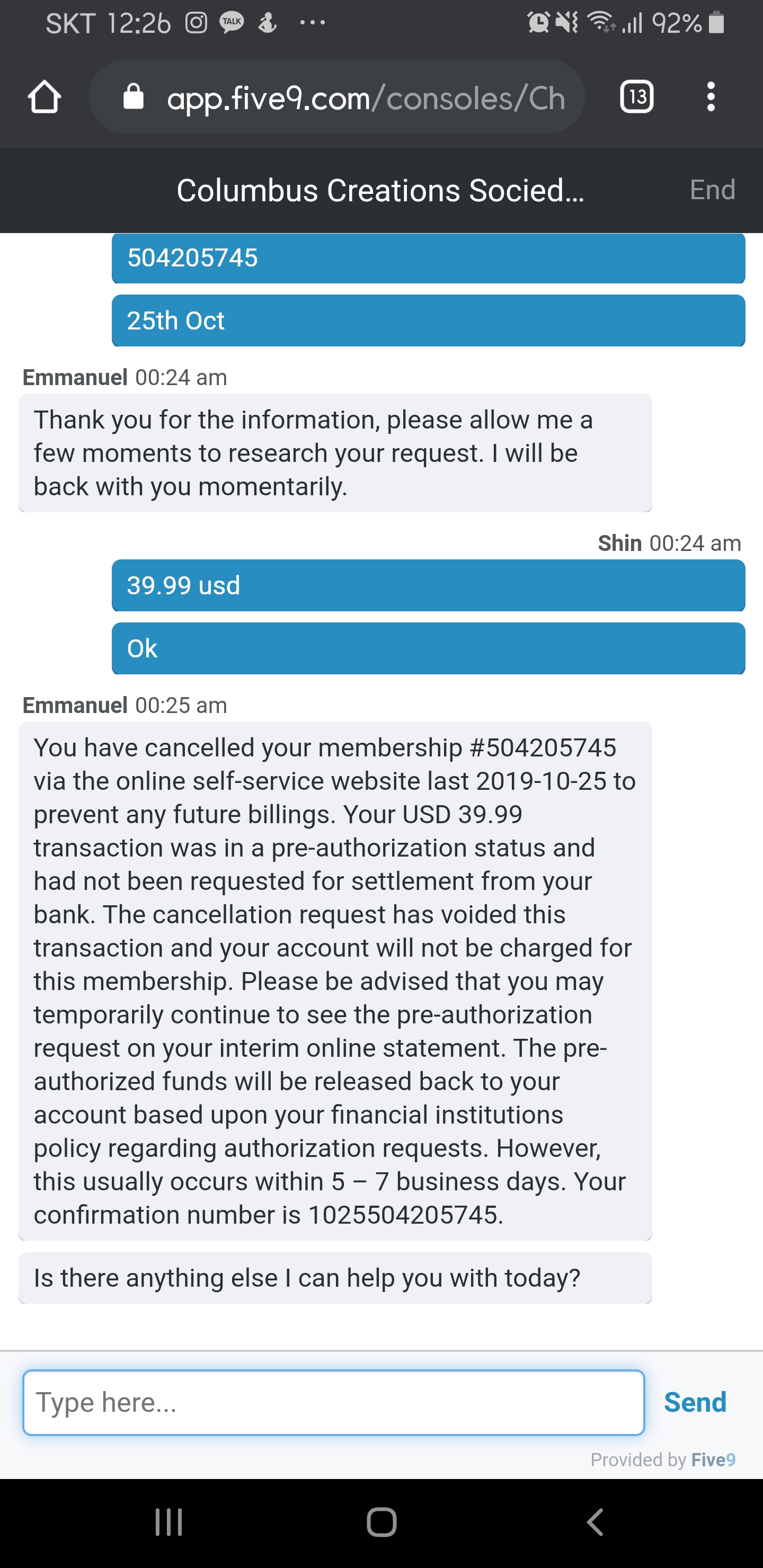The image size is (763, 1568).
Task: Open the Five9 provider link
Action: click(713, 1459)
